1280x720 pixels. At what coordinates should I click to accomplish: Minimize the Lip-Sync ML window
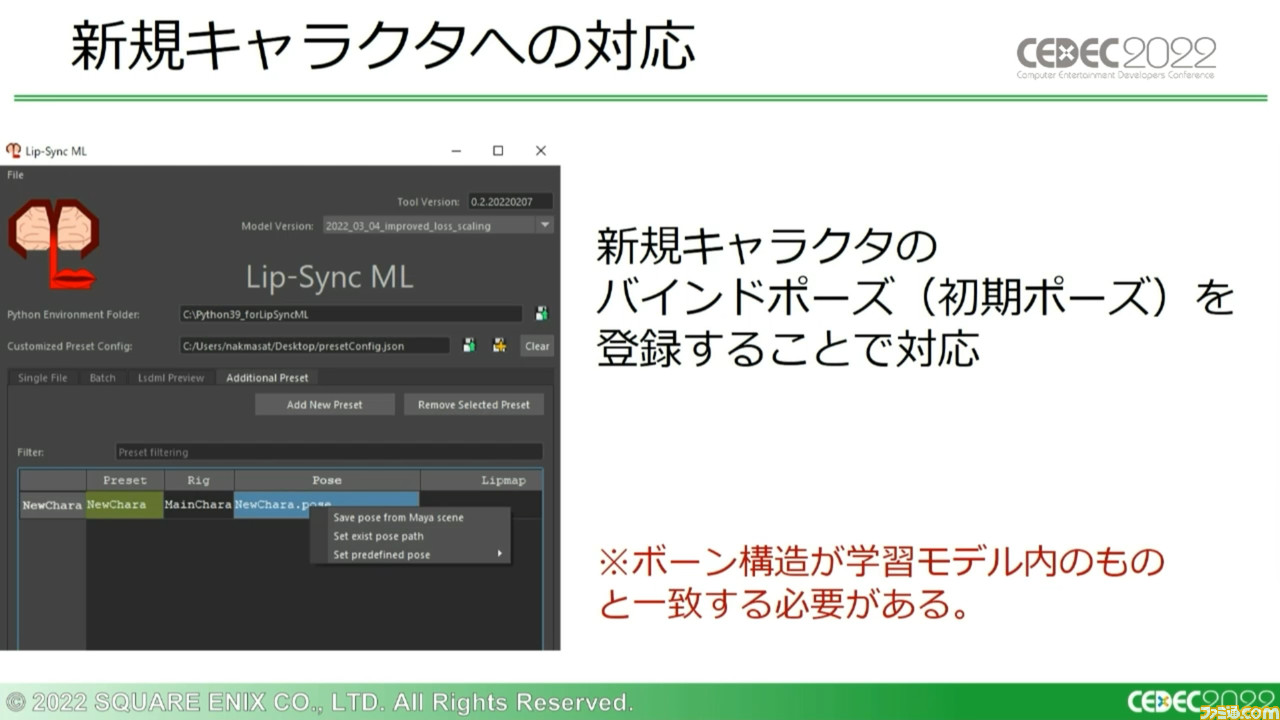pyautogui.click(x=454, y=151)
